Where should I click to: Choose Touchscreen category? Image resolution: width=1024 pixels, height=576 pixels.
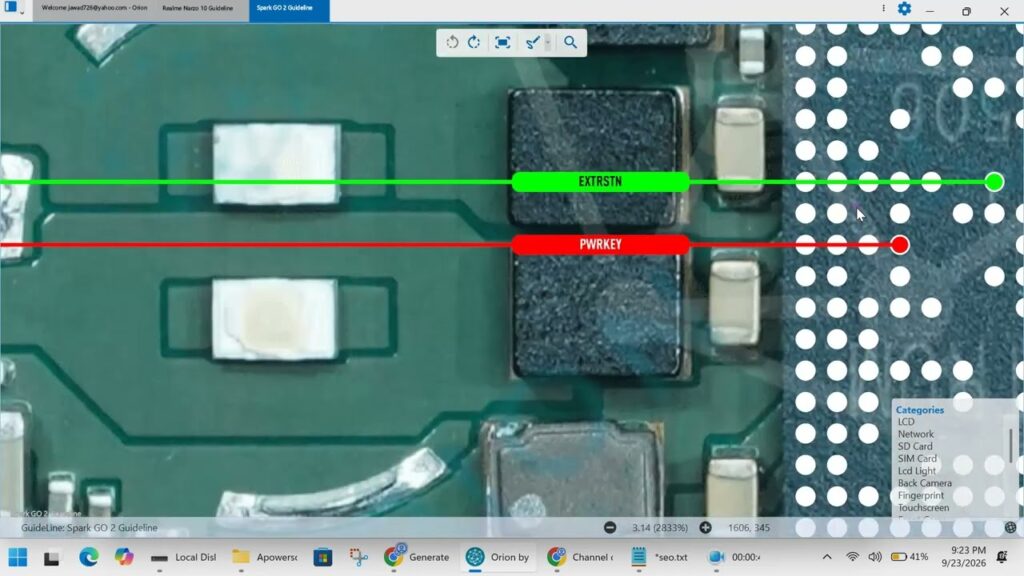(x=923, y=508)
